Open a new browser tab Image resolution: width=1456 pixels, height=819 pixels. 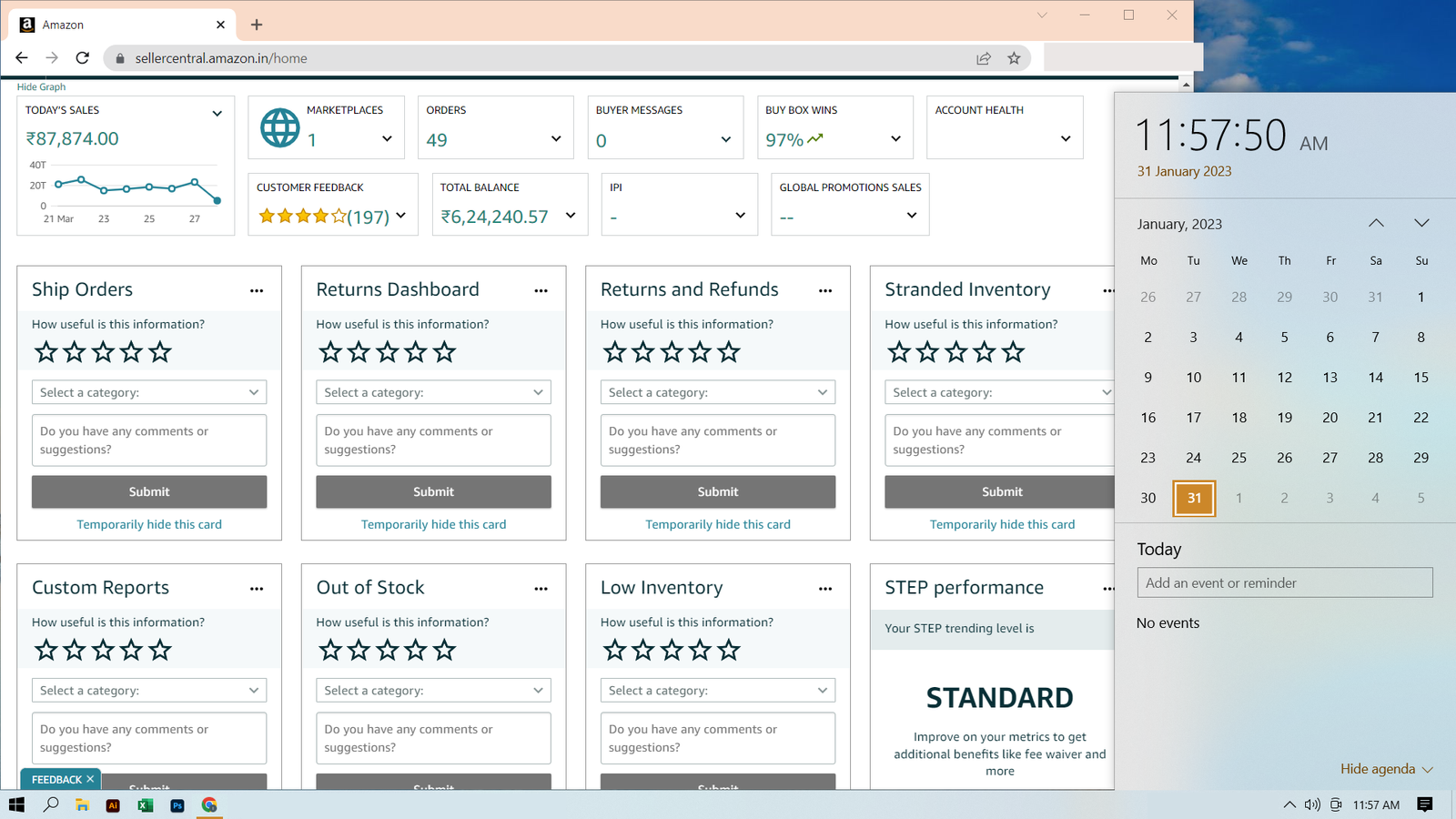[x=257, y=25]
